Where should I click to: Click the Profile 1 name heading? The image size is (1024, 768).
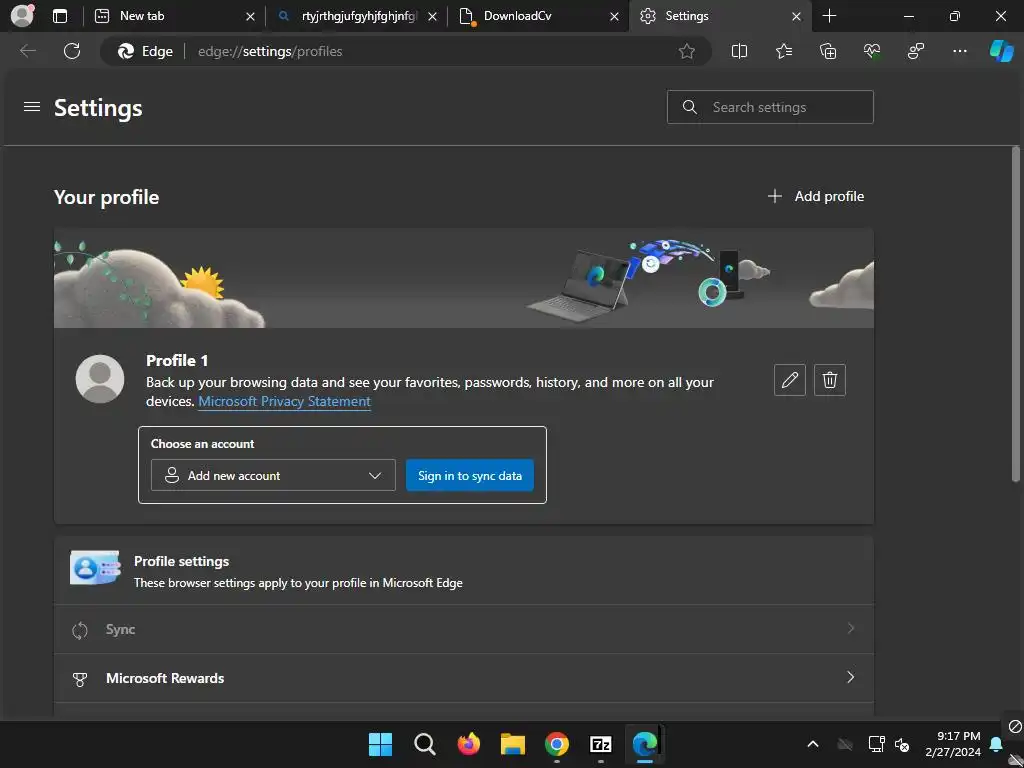point(177,360)
